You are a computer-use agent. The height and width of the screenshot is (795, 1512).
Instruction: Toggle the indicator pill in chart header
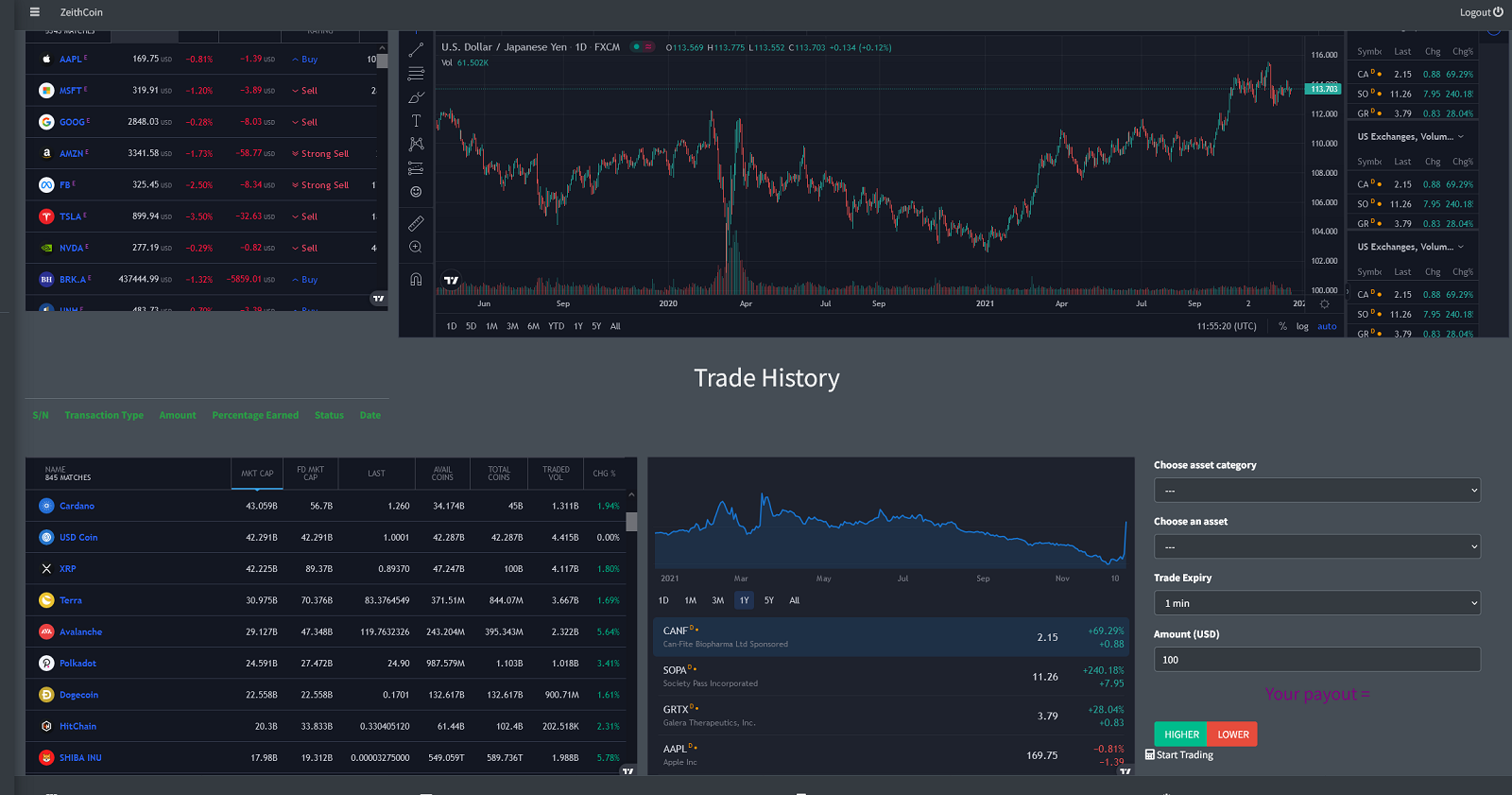(x=644, y=46)
